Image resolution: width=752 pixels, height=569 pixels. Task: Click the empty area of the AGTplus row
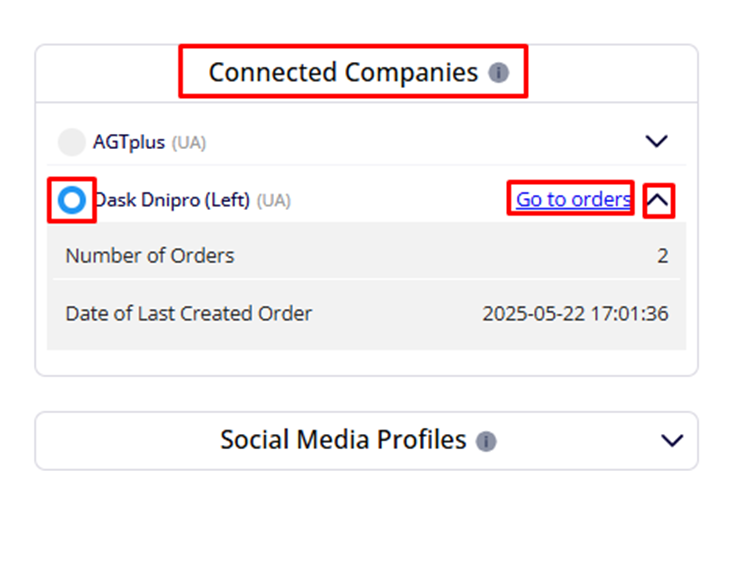(x=420, y=142)
